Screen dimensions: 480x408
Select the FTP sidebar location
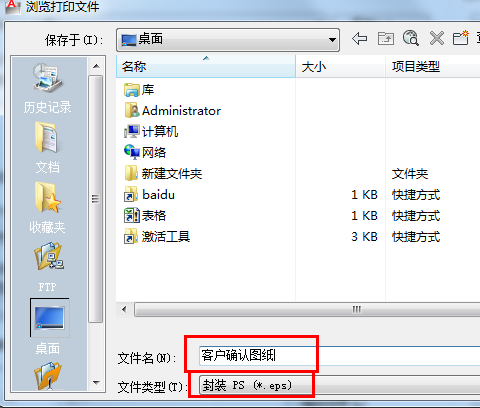coord(47,267)
